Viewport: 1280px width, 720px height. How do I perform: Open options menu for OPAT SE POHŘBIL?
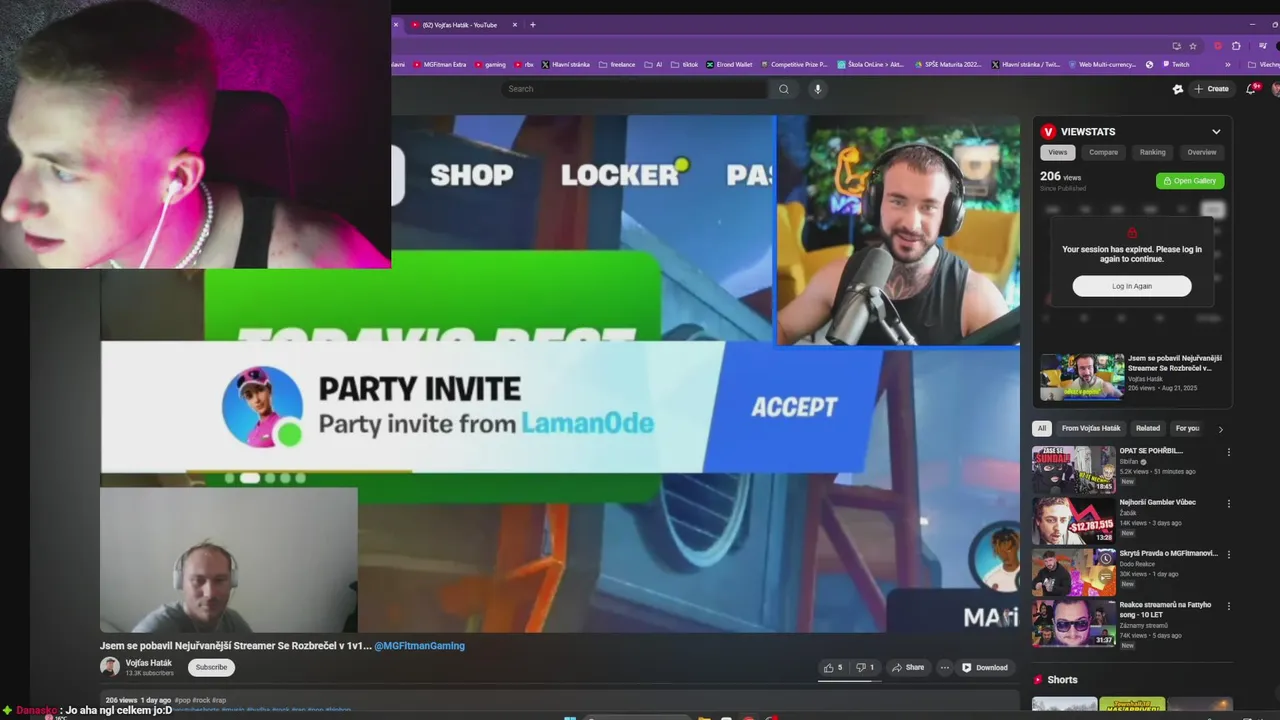[1229, 452]
